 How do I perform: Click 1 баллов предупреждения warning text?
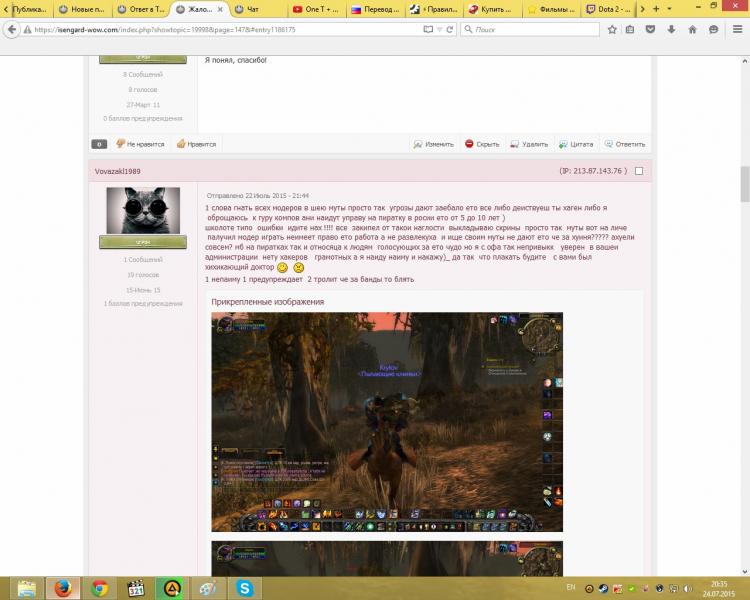point(143,303)
